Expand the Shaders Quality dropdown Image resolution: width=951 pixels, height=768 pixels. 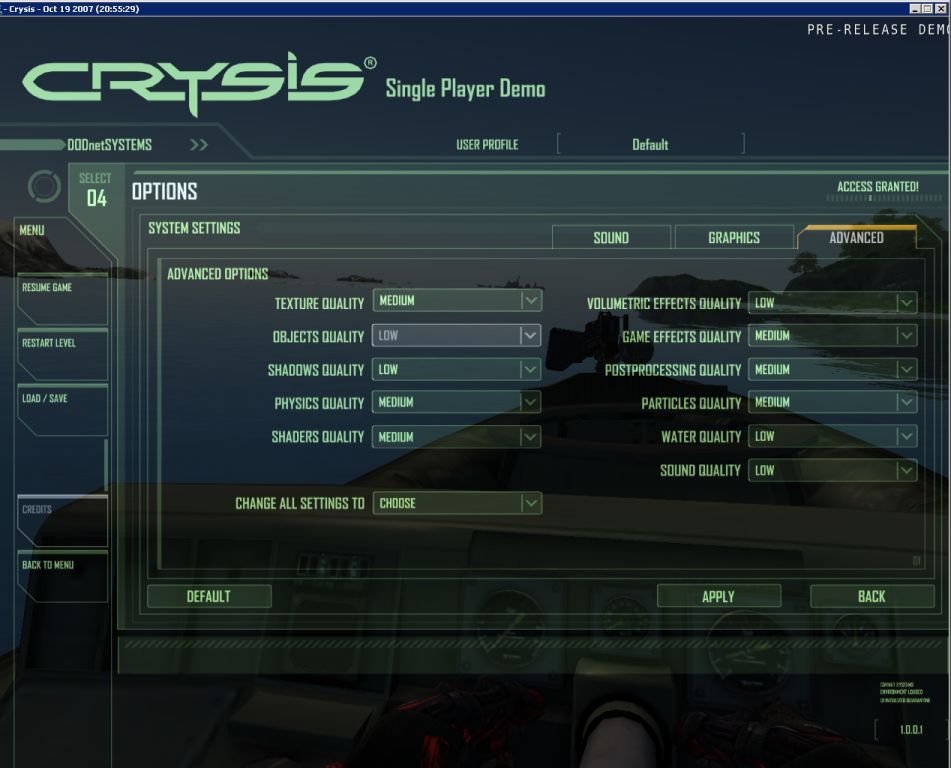coord(457,437)
